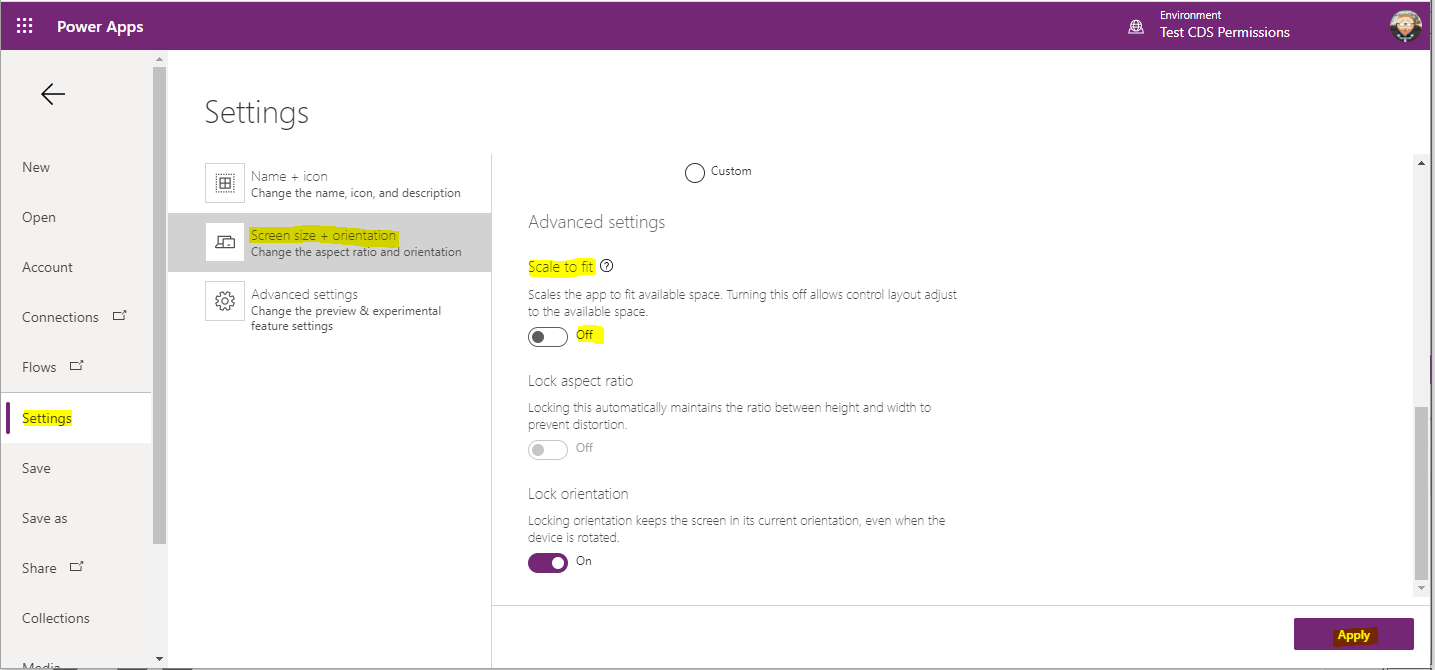Viewport: 1435px width, 670px height.
Task: Click the Scale to fit help icon
Action: coord(607,265)
